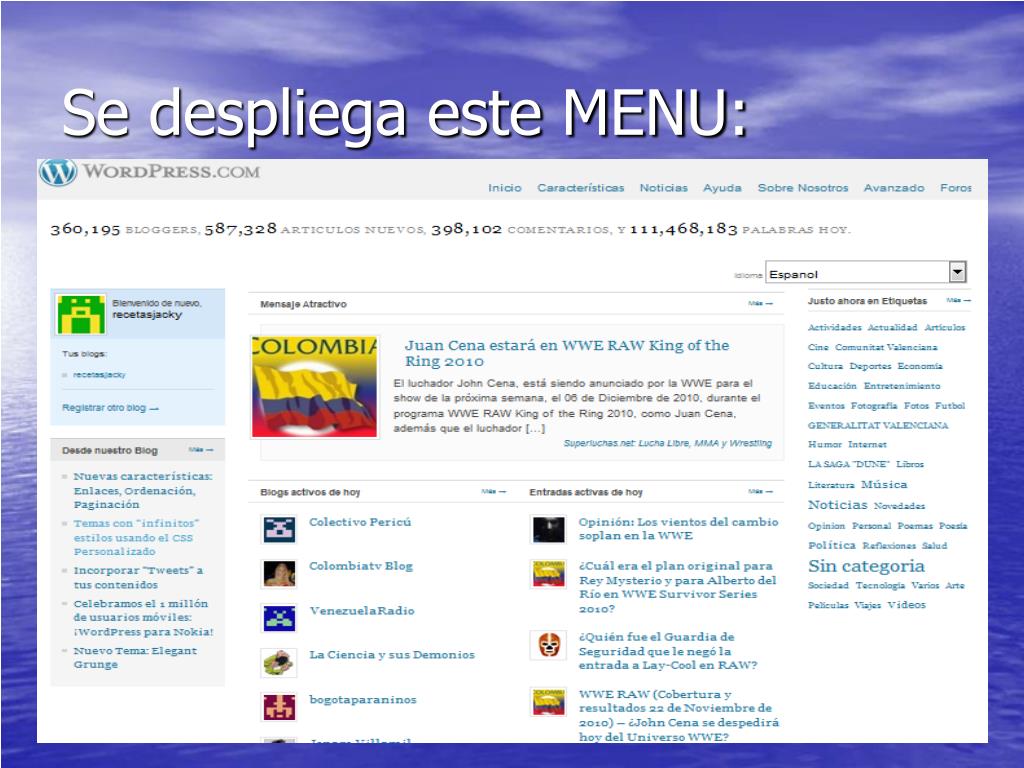Click Más link in Justo ahora en Etiquetas
This screenshot has height=768, width=1024.
coord(958,300)
